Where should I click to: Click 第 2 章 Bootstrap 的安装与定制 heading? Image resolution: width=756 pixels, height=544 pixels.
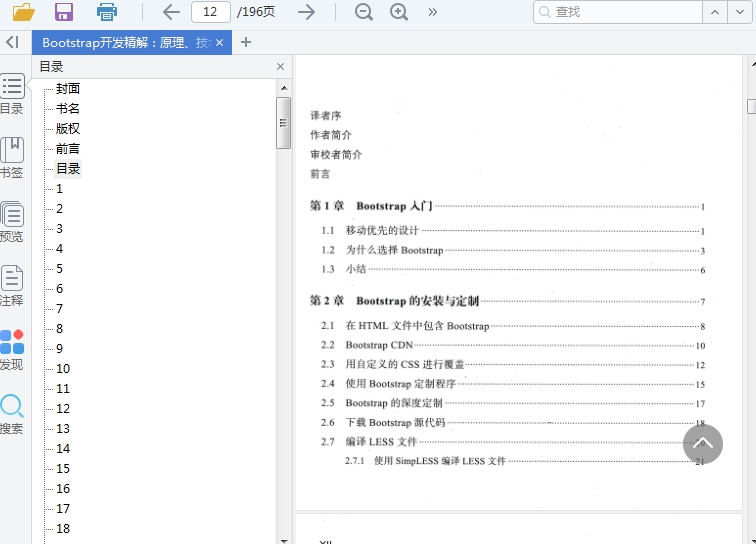394,301
